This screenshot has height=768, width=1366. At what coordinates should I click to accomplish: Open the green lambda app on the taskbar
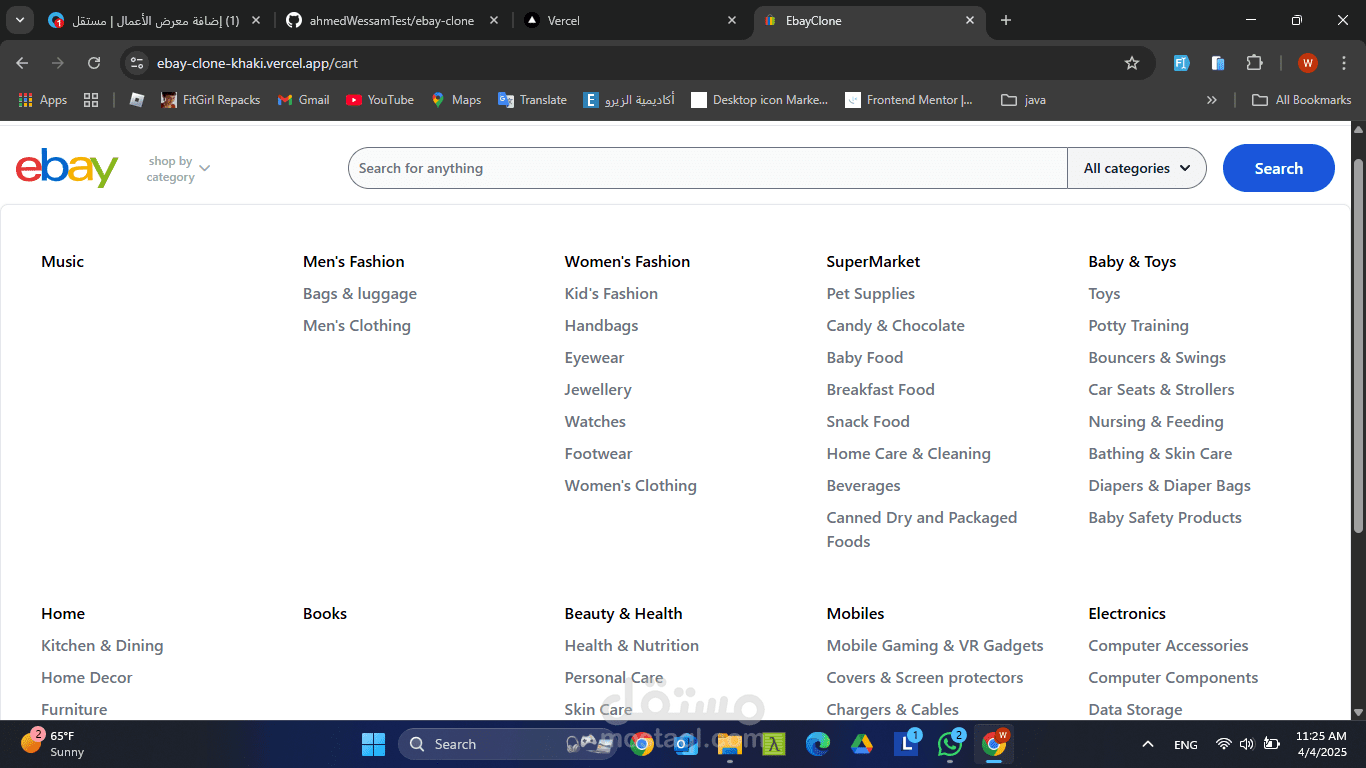(x=773, y=744)
